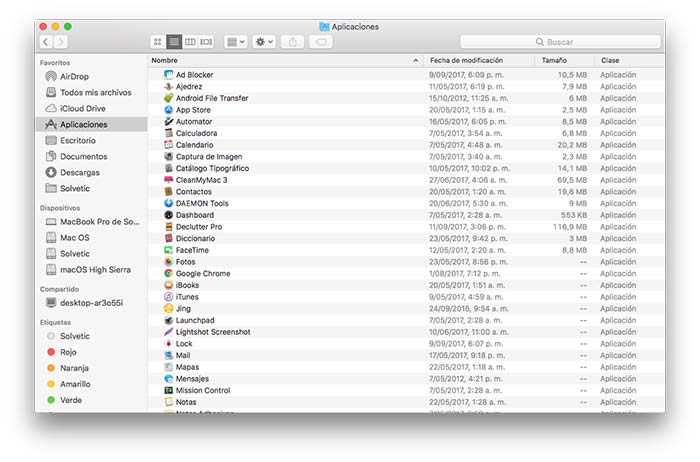
Task: Select the Calendario icon
Action: pos(168,145)
